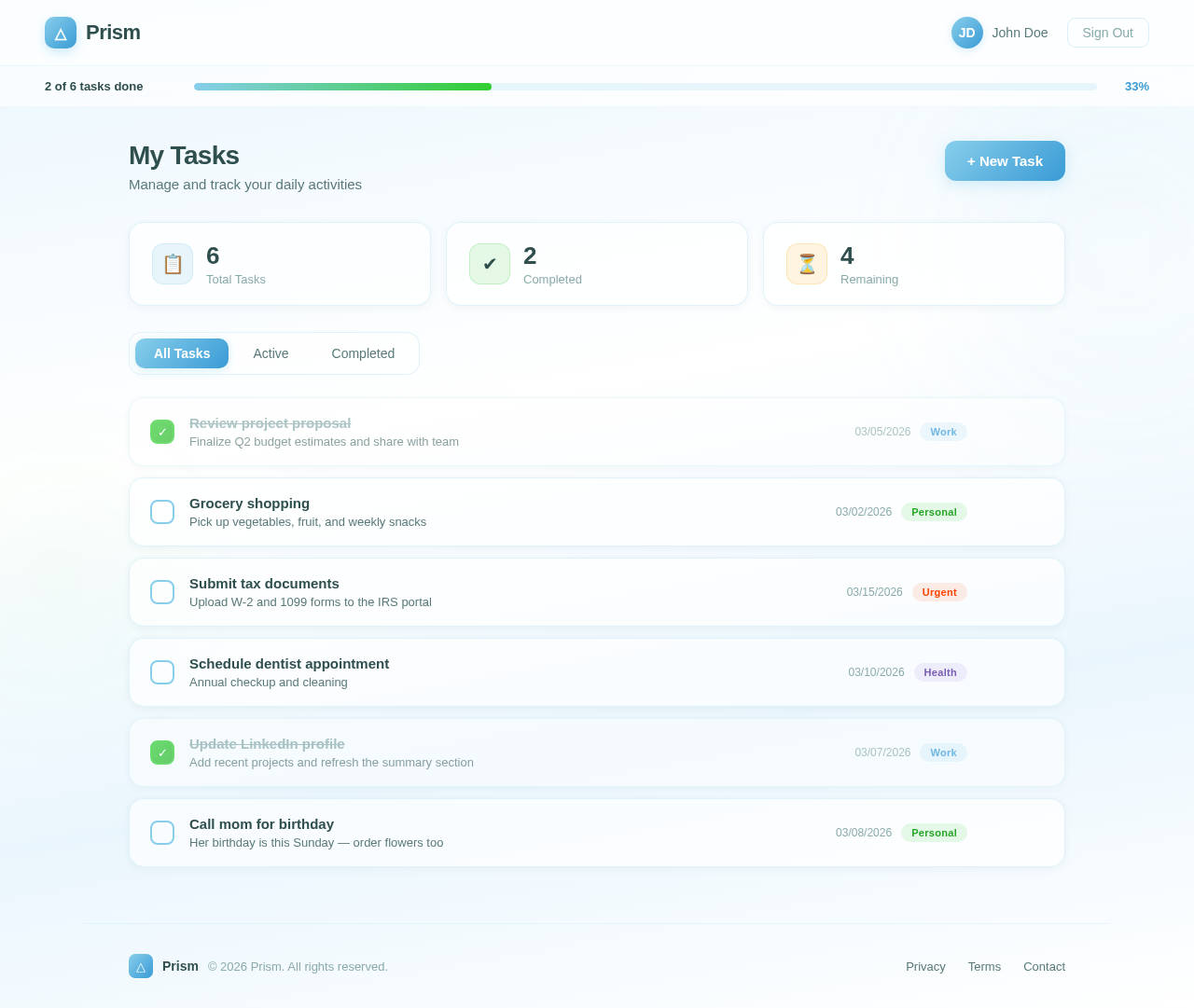
Task: Tick the checkbox for Call mom for birthday
Action: tap(161, 833)
